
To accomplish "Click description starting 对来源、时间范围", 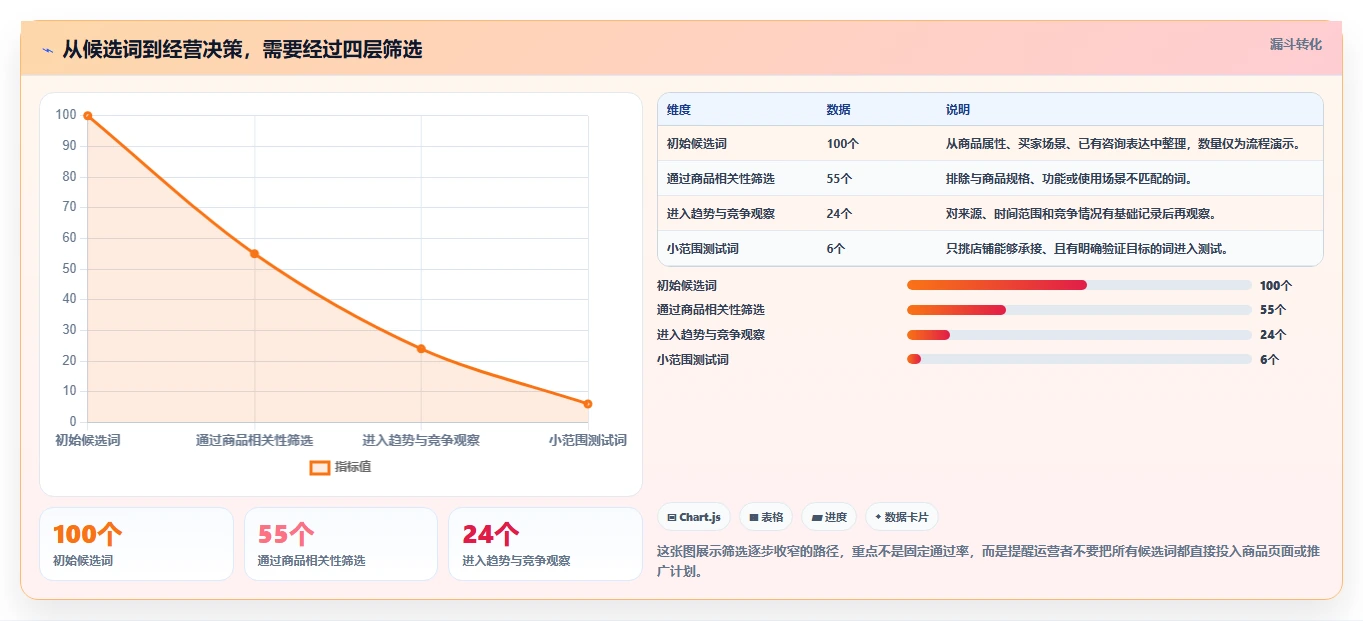I will click(1081, 214).
